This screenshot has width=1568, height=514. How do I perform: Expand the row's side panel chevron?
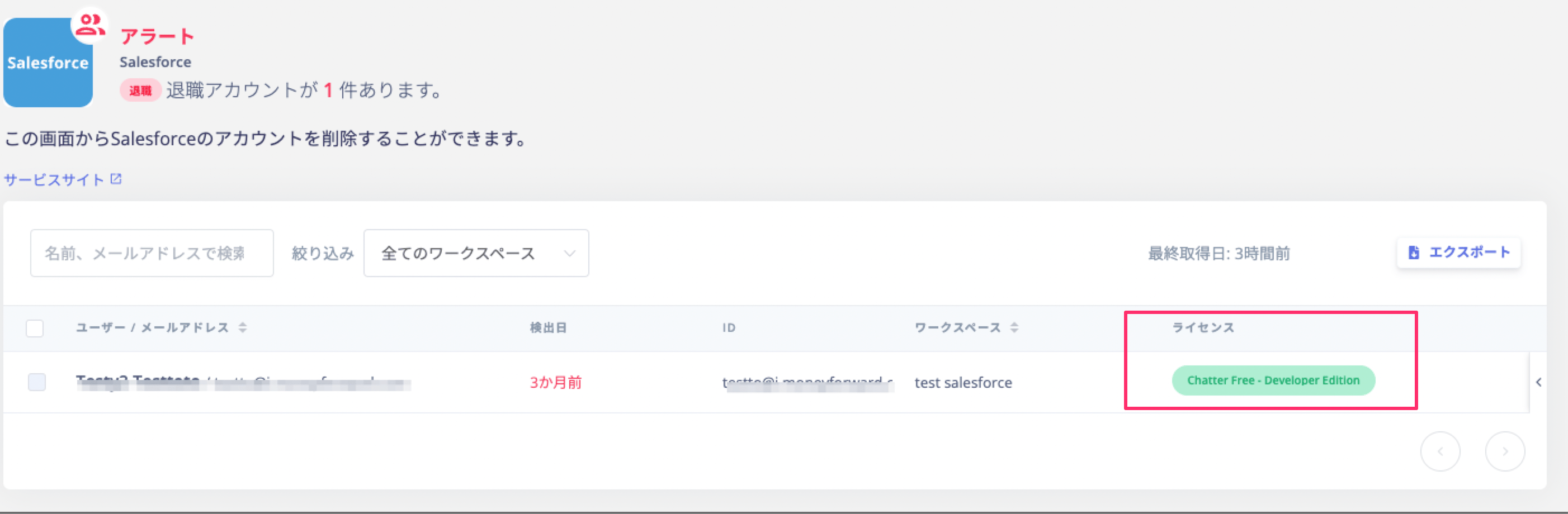(x=1538, y=383)
